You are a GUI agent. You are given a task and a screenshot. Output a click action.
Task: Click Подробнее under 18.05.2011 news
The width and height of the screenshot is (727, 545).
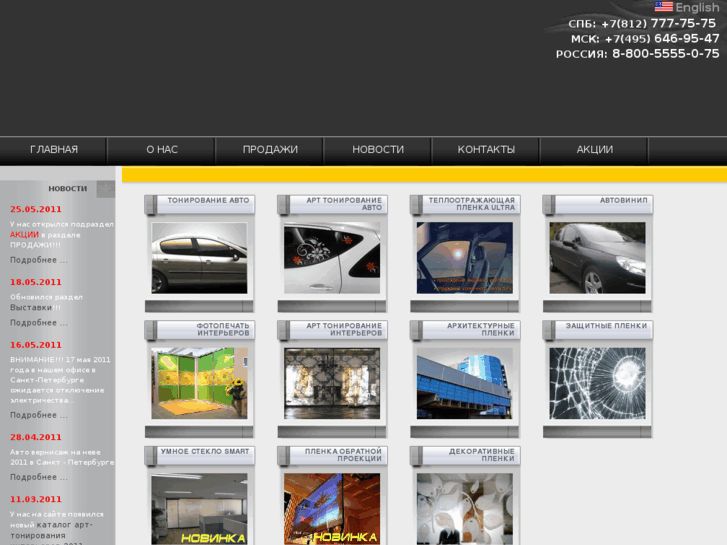(39, 323)
